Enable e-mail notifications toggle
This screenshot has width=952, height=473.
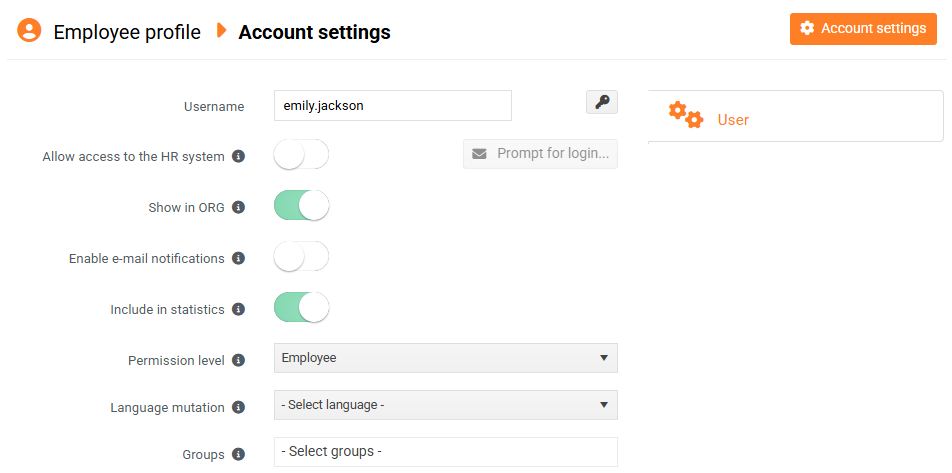301,257
